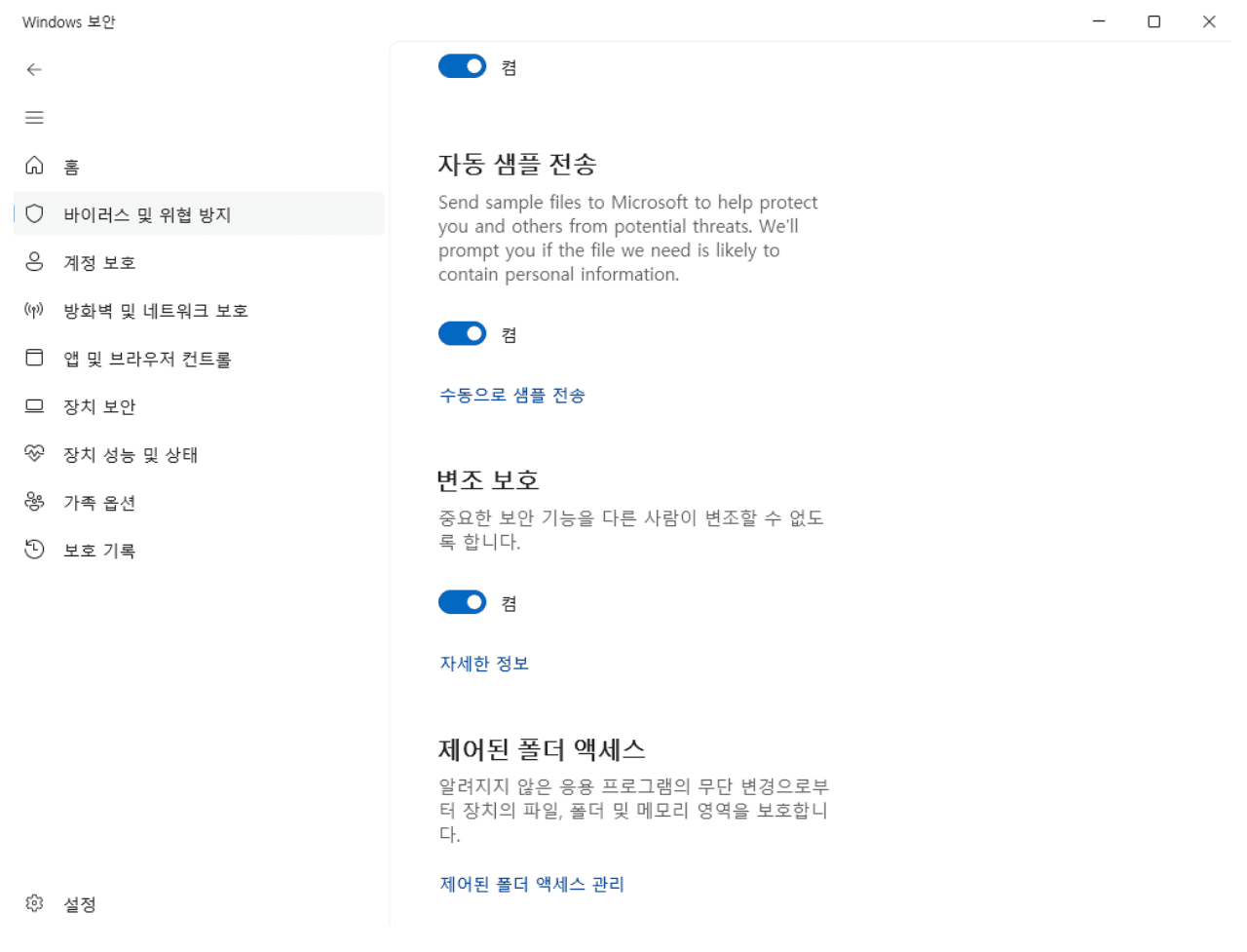Open 제어된 폴더 액세스 관리
This screenshot has height=952, width=1247.
(x=531, y=884)
